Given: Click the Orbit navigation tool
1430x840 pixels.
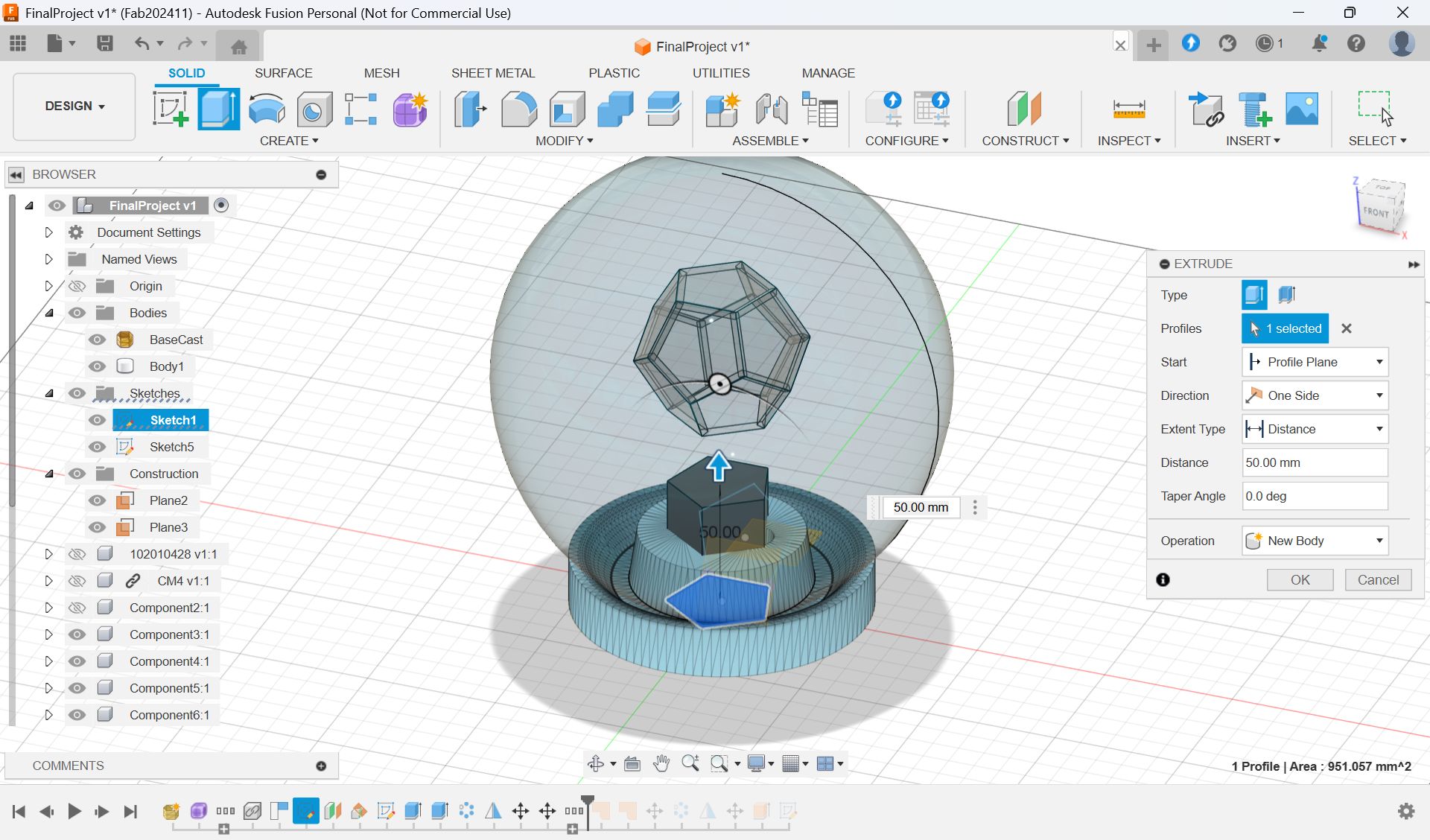Looking at the screenshot, I should point(596,763).
